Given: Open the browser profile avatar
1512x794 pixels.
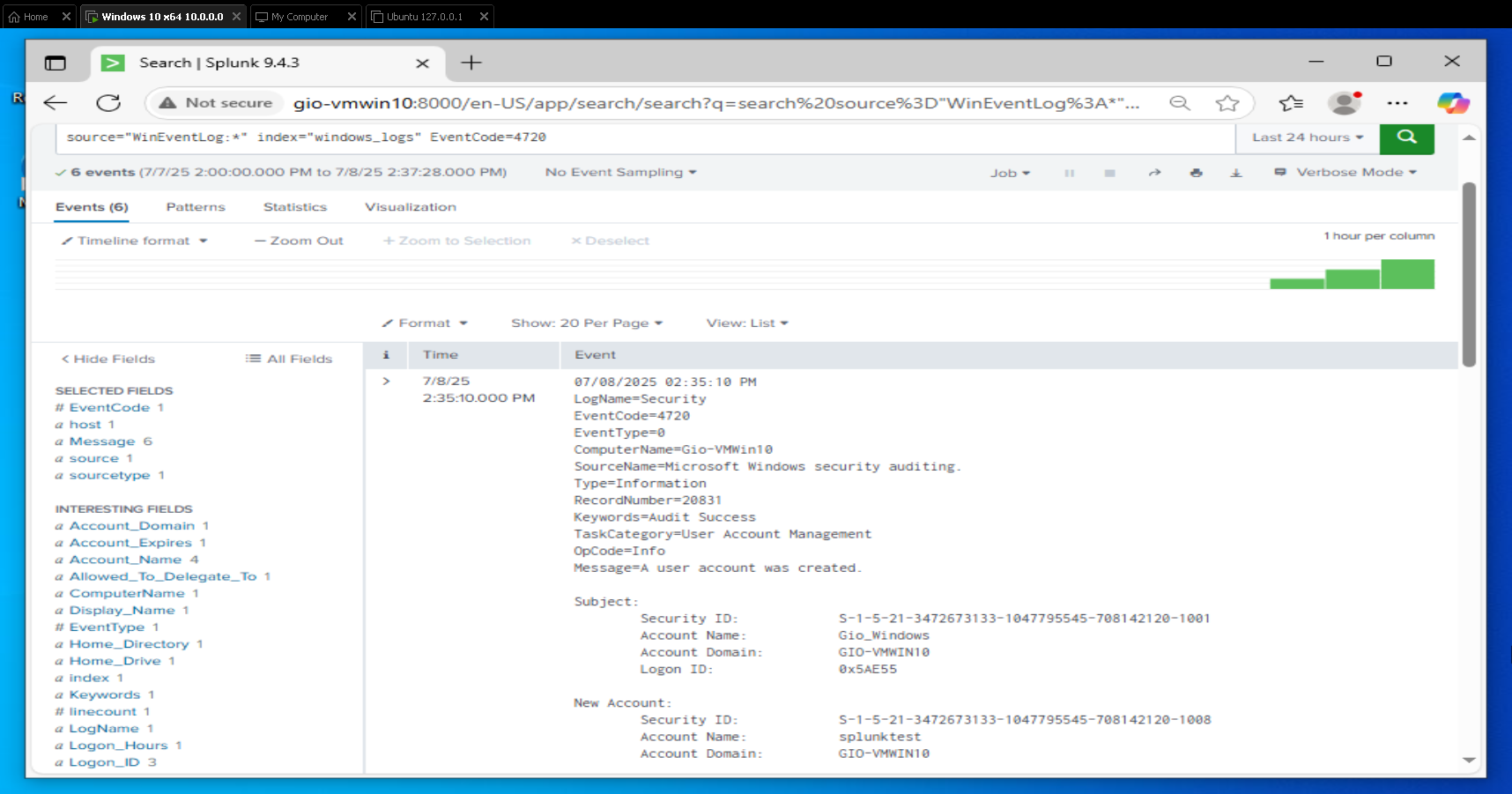Looking at the screenshot, I should pos(1344,103).
